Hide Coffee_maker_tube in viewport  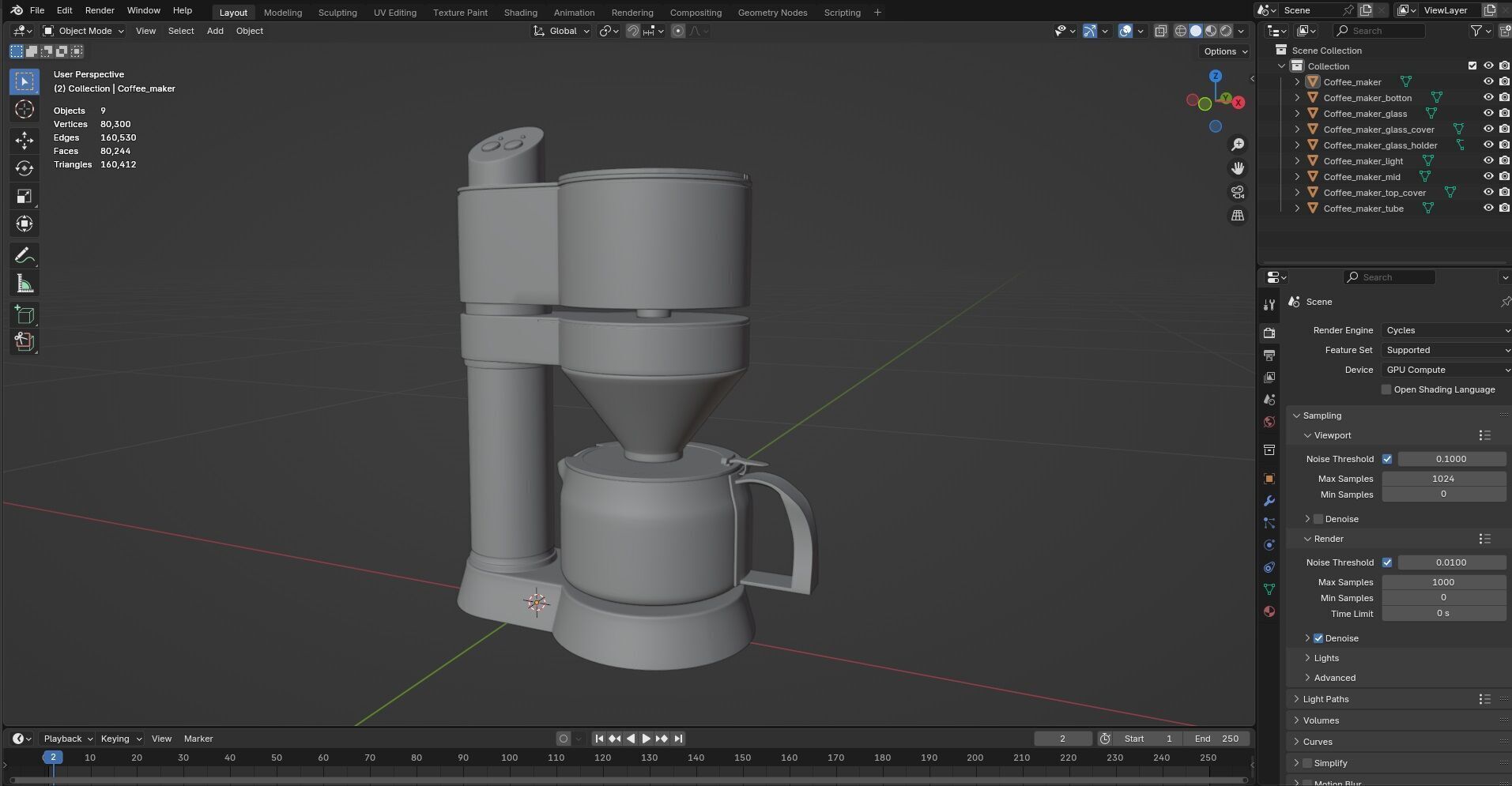click(1488, 208)
